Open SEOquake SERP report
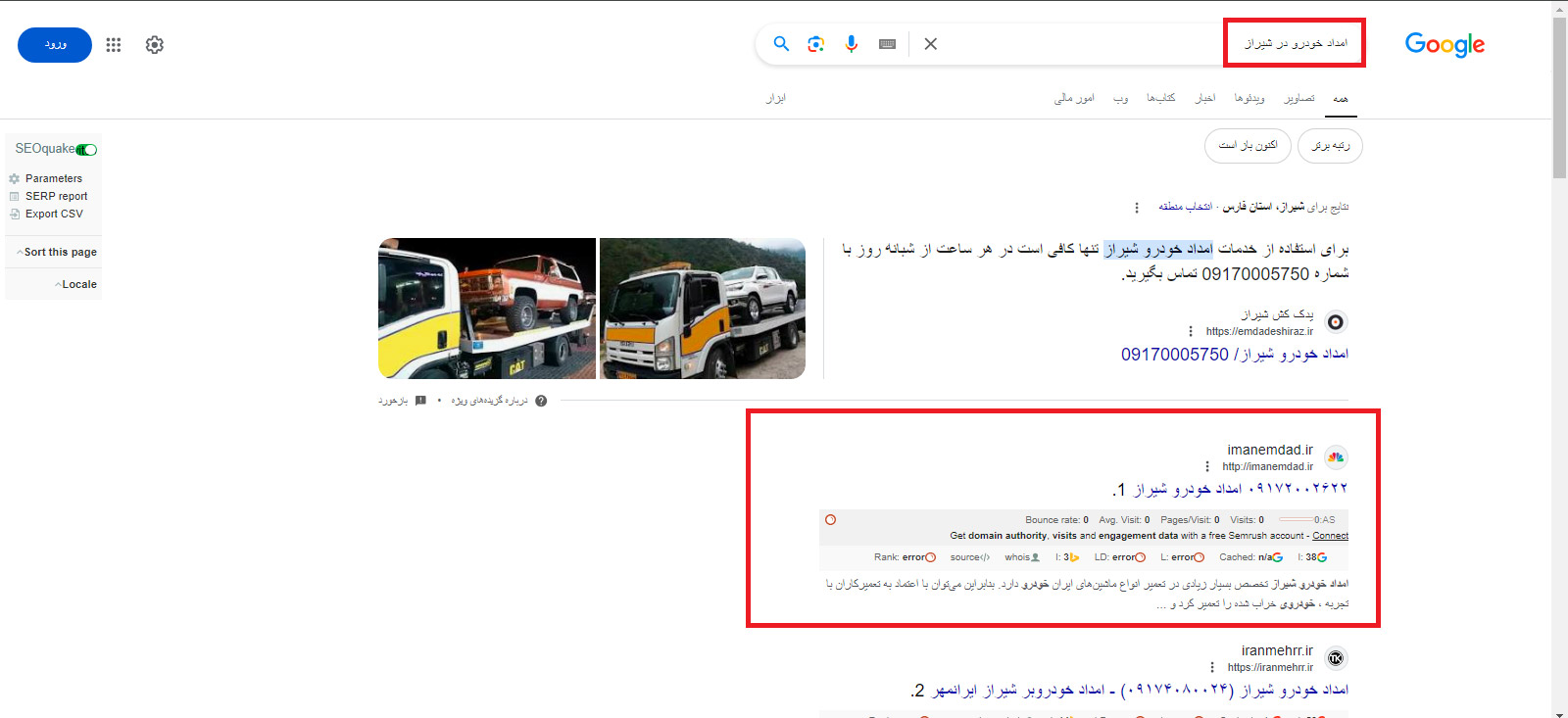 pos(56,196)
